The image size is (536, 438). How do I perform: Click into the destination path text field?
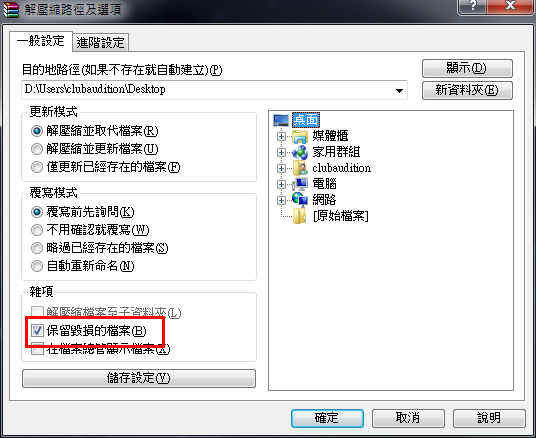208,90
